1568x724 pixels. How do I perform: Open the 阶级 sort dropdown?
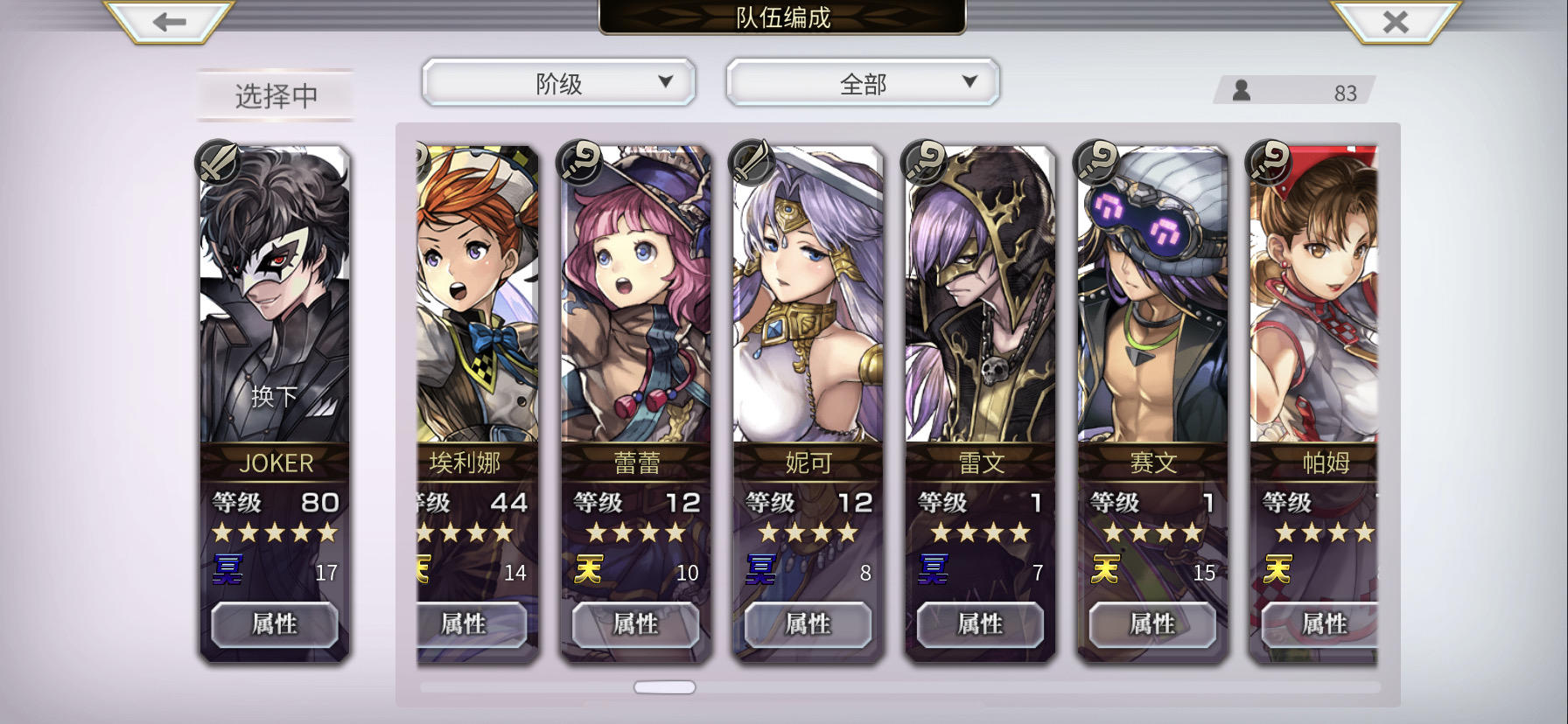click(559, 83)
